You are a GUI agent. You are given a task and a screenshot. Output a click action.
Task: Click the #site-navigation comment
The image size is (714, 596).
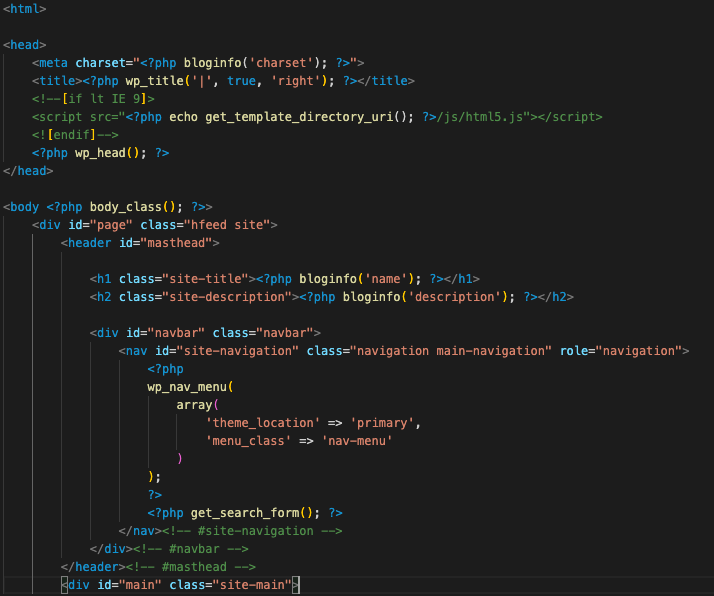(x=252, y=531)
